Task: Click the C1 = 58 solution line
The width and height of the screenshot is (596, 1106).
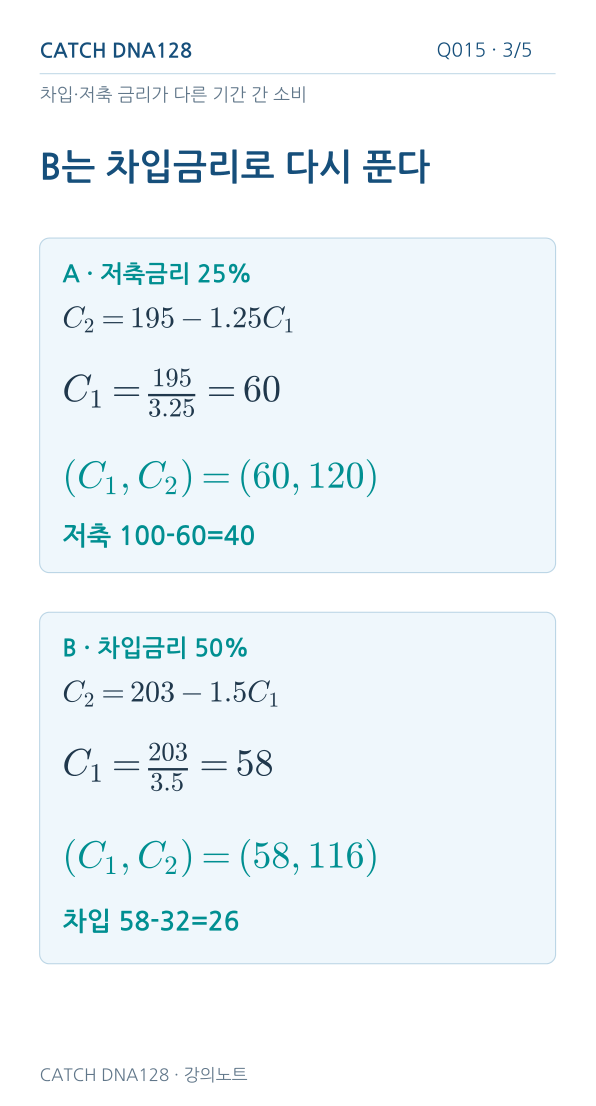Action: click(168, 766)
